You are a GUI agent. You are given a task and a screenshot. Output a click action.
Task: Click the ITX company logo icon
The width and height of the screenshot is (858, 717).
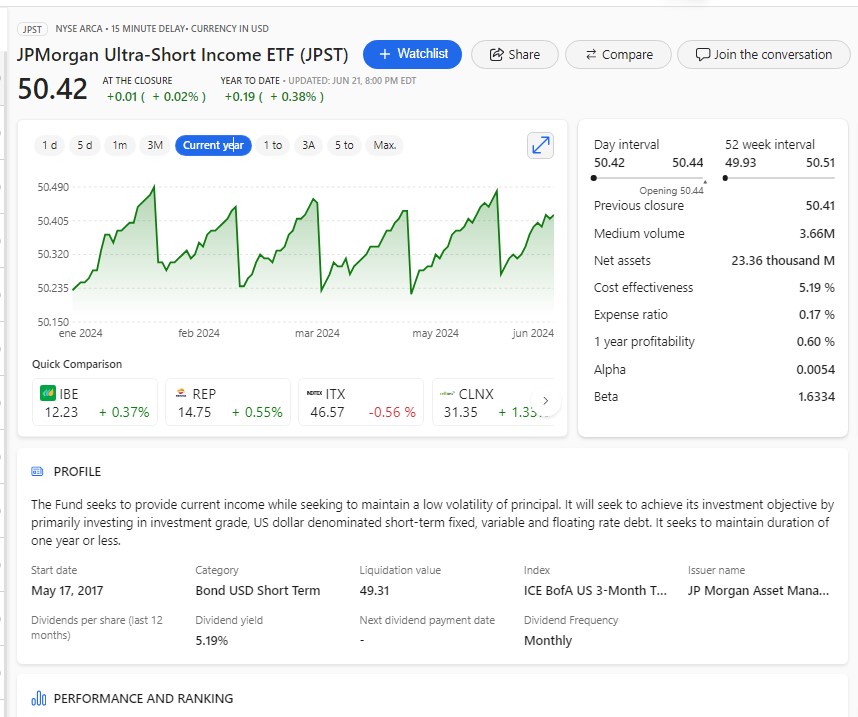coord(314,393)
